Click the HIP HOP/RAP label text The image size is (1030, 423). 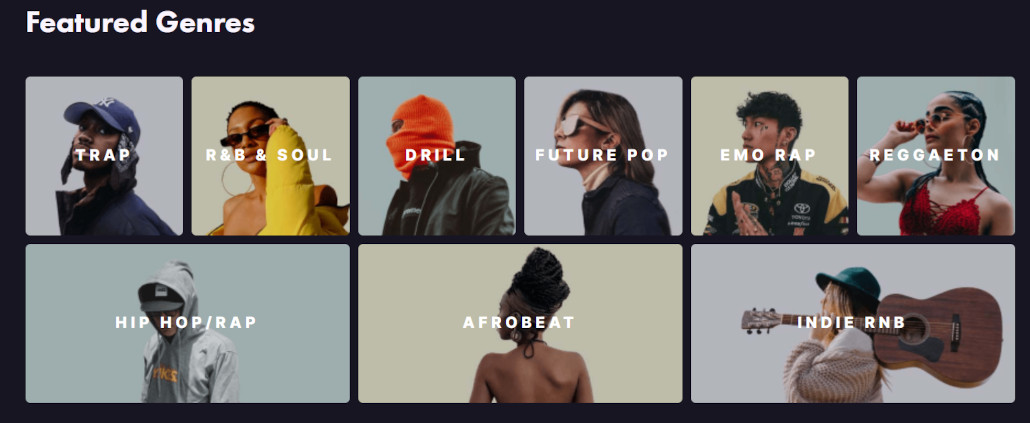pos(186,323)
